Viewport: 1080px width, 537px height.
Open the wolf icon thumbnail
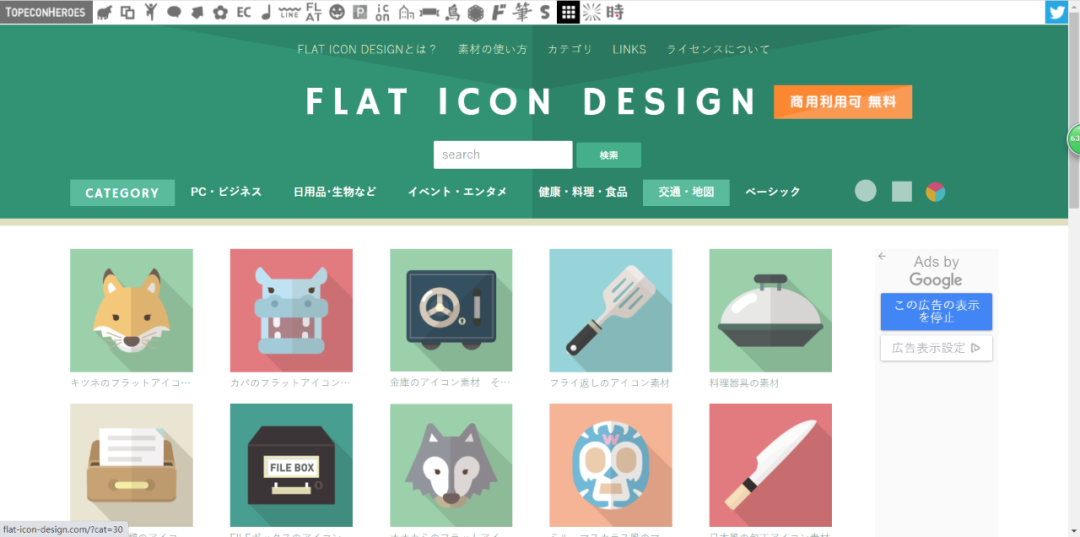click(451, 465)
